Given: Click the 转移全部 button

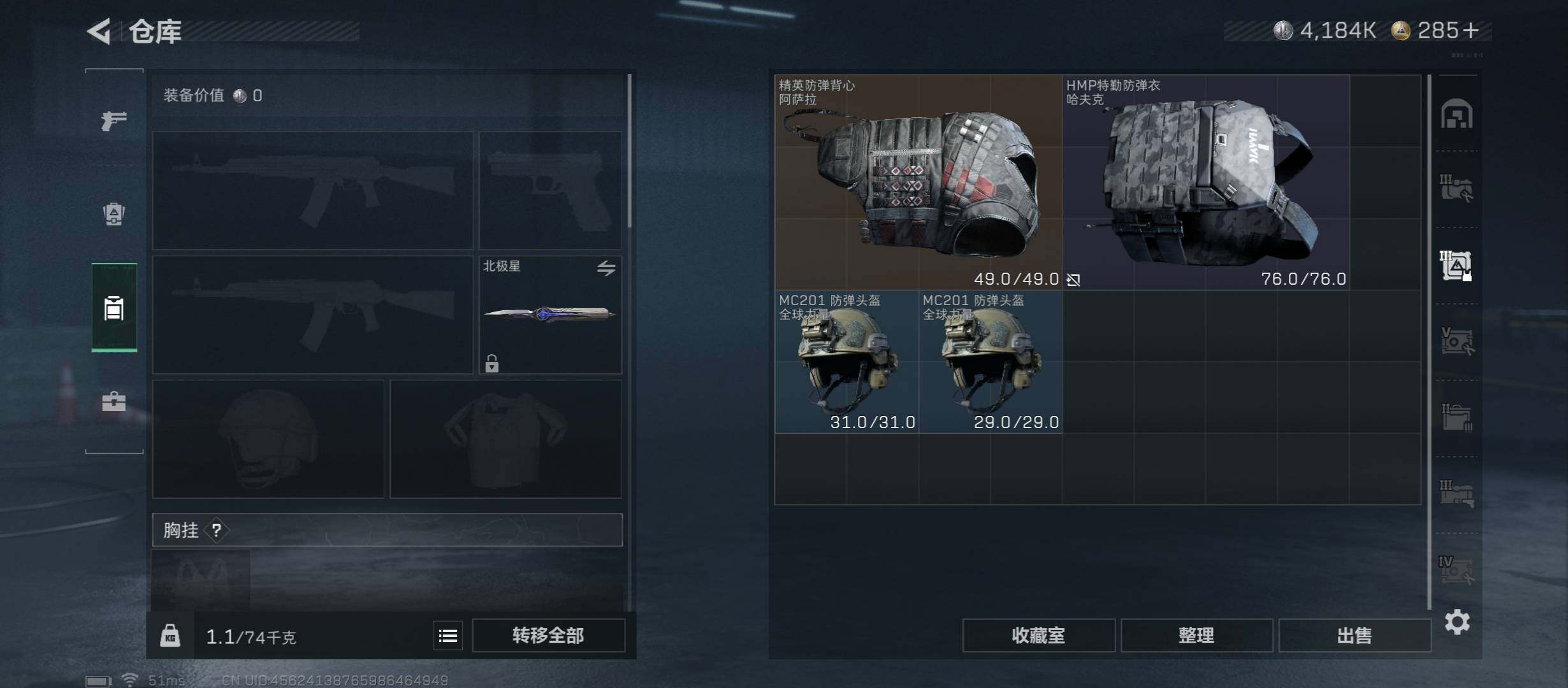Looking at the screenshot, I should tap(548, 636).
